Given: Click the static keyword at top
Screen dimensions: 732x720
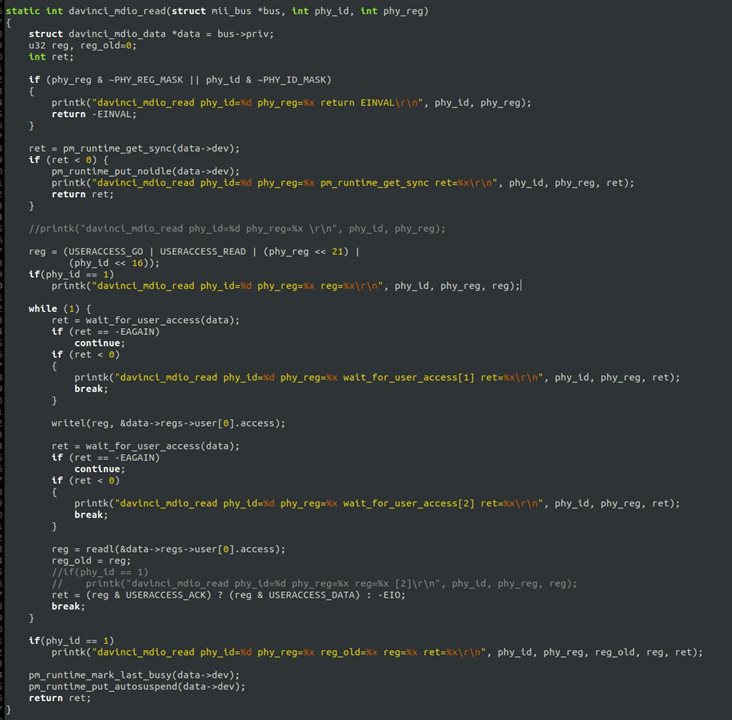Looking at the screenshot, I should [x=24, y=10].
